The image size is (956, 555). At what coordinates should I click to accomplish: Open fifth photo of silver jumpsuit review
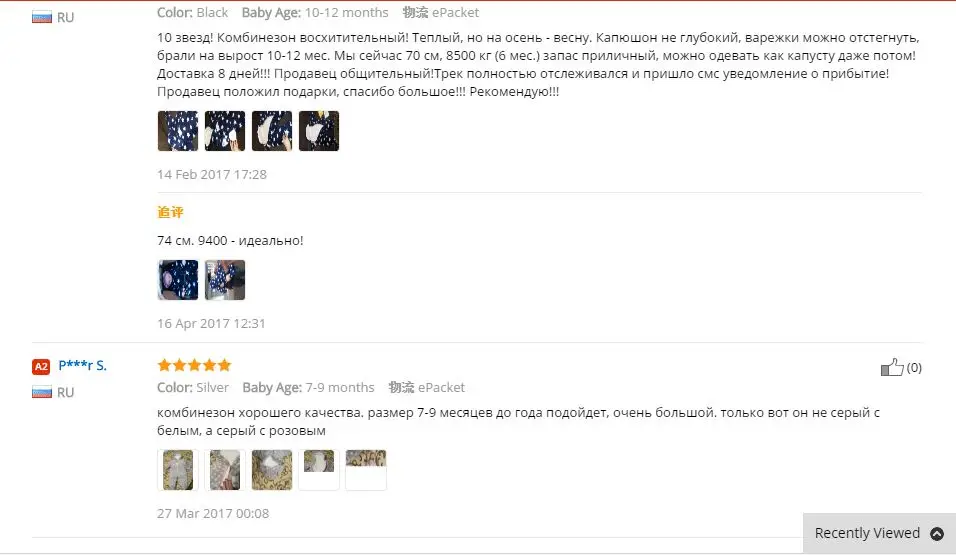point(366,470)
